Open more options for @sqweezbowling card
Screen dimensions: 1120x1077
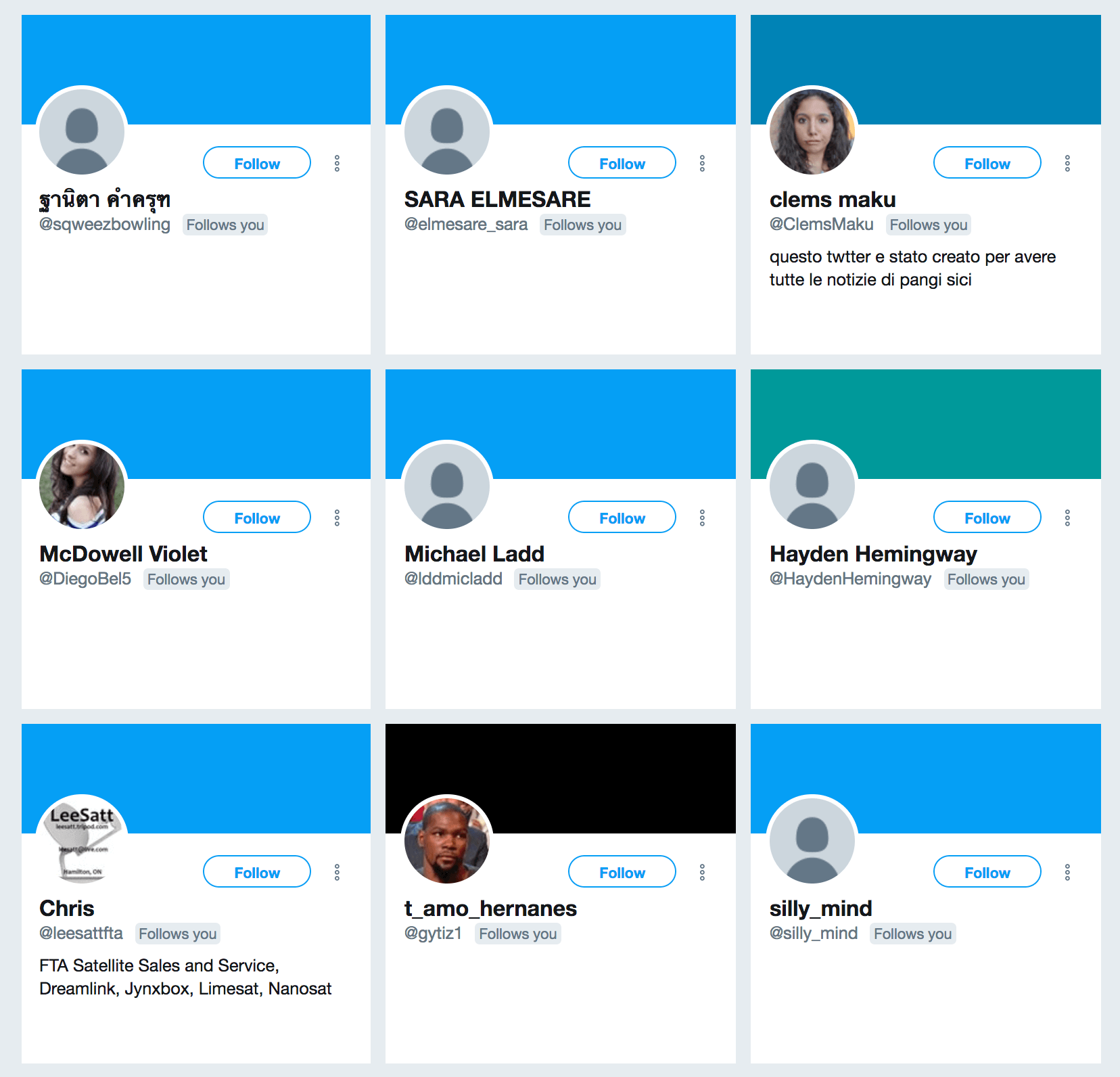(337, 163)
